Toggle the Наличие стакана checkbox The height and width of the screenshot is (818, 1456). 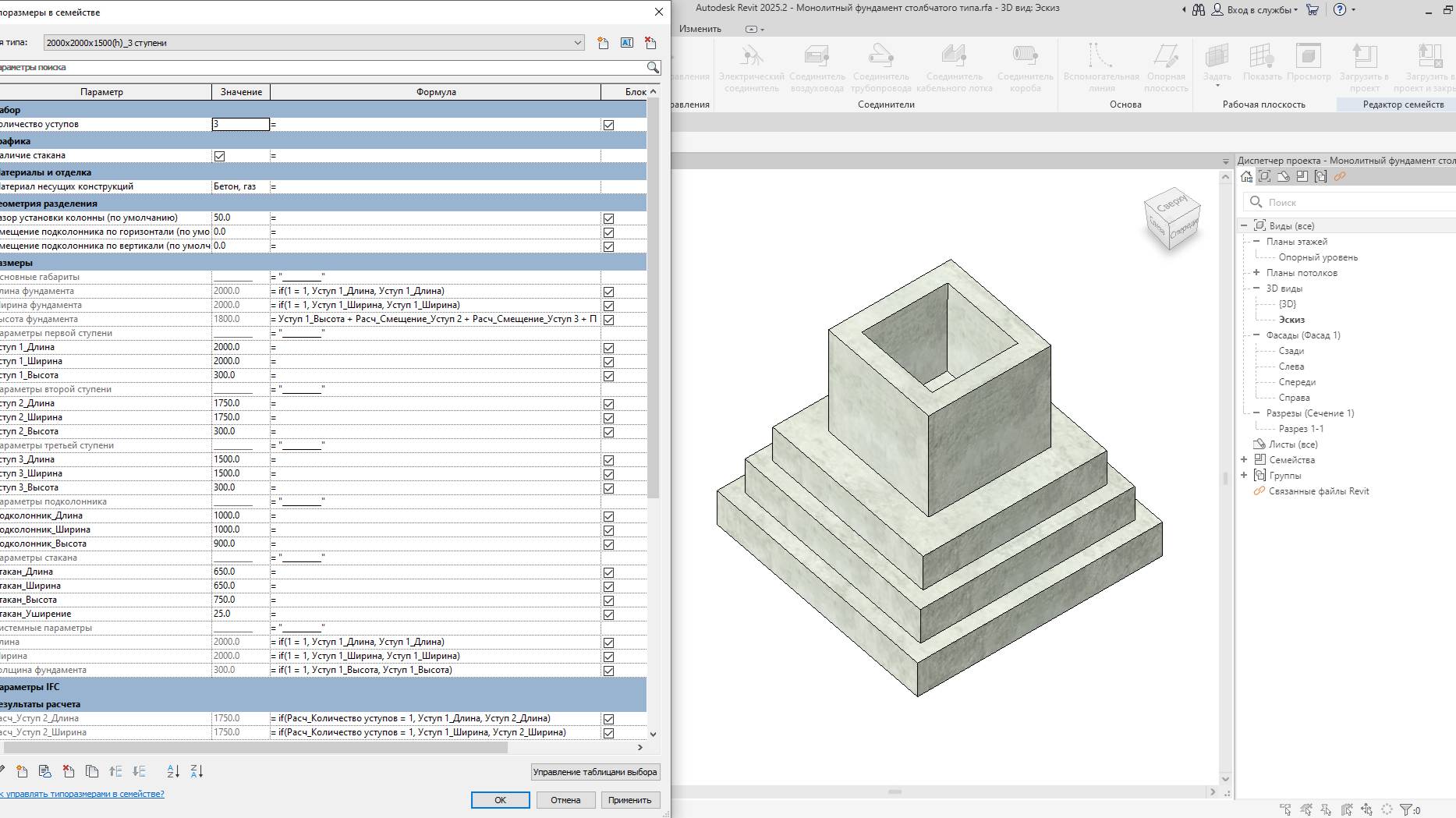point(221,154)
